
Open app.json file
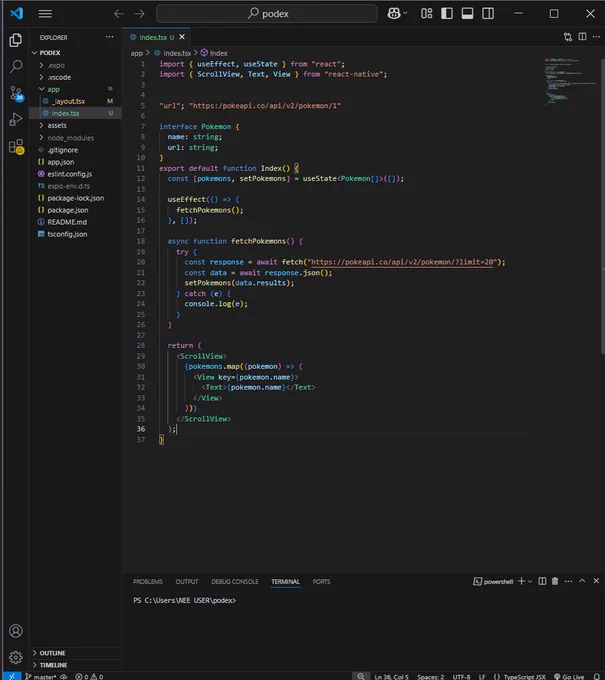[x=75, y=162]
